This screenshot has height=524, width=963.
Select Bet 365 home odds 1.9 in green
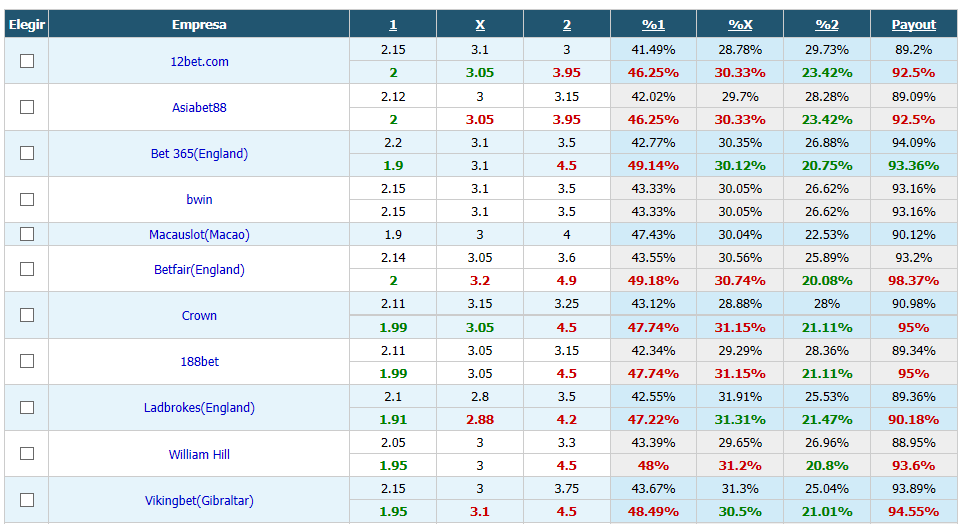(x=393, y=166)
